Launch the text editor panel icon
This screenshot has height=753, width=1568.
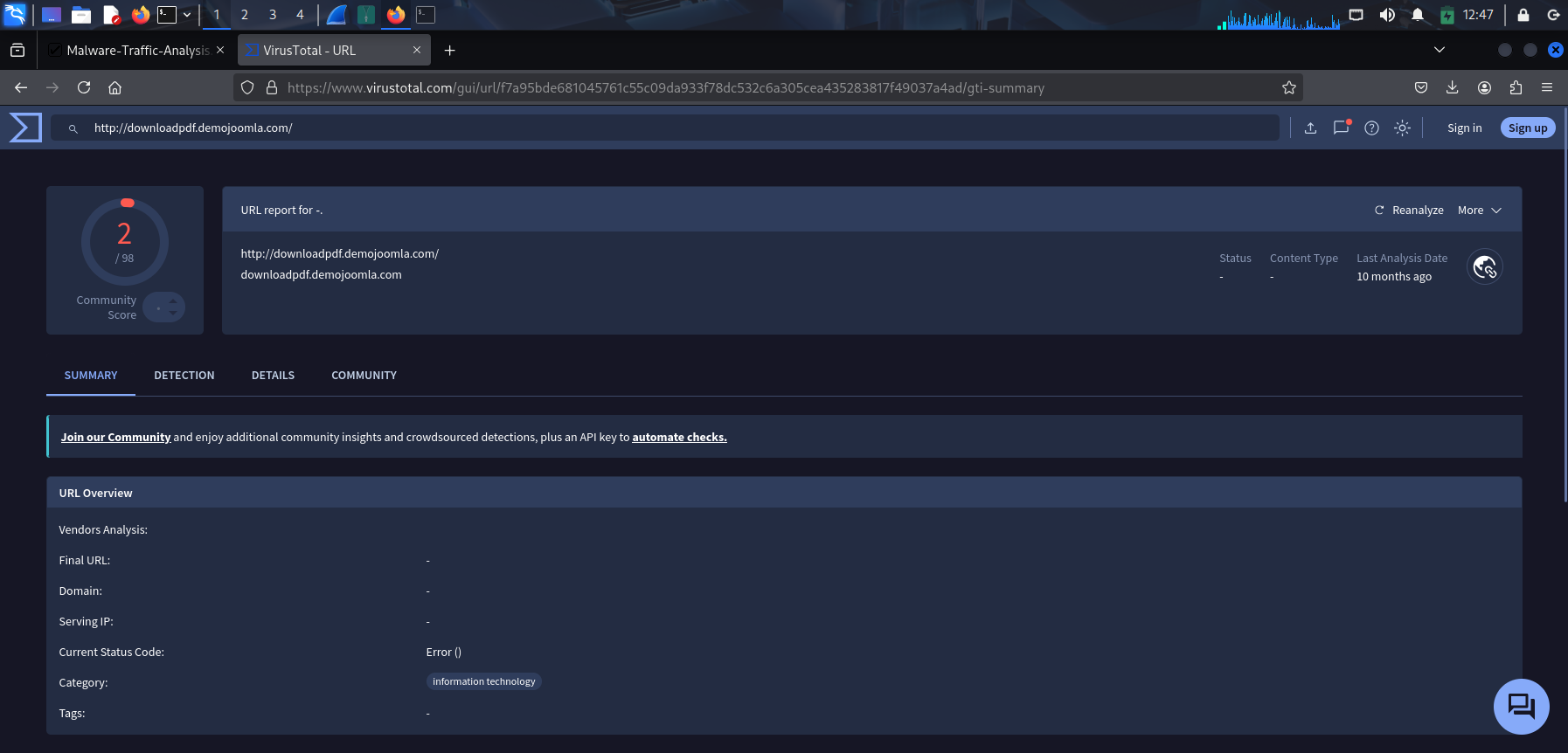pos(111,15)
